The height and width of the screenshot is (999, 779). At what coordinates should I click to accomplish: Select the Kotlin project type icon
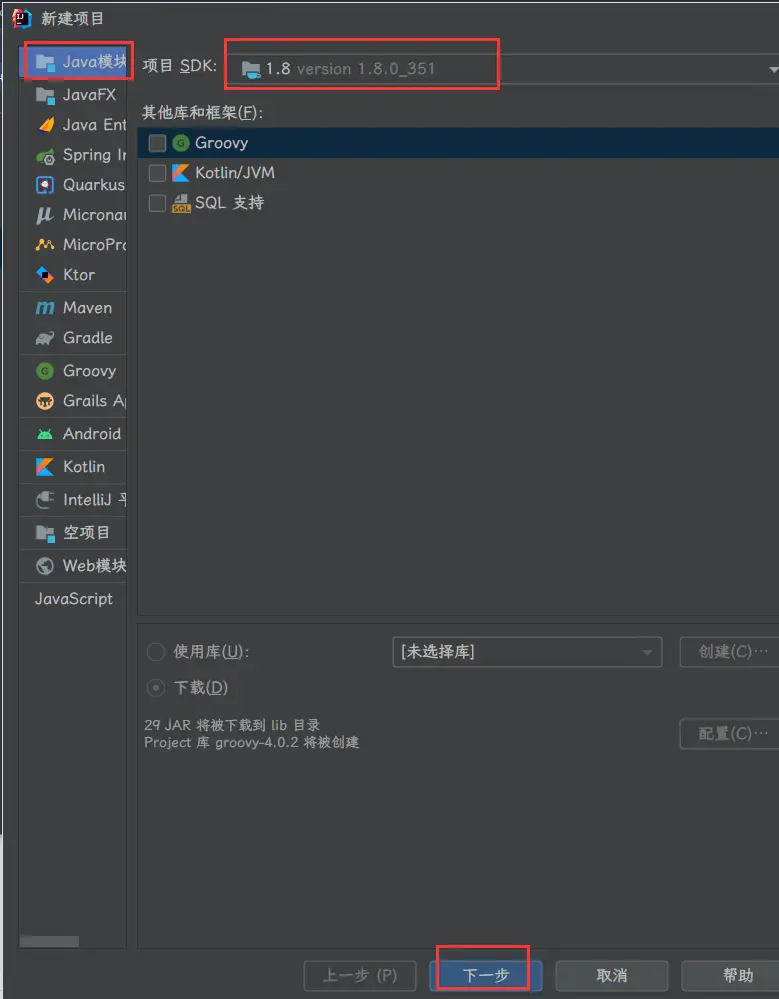[x=45, y=467]
